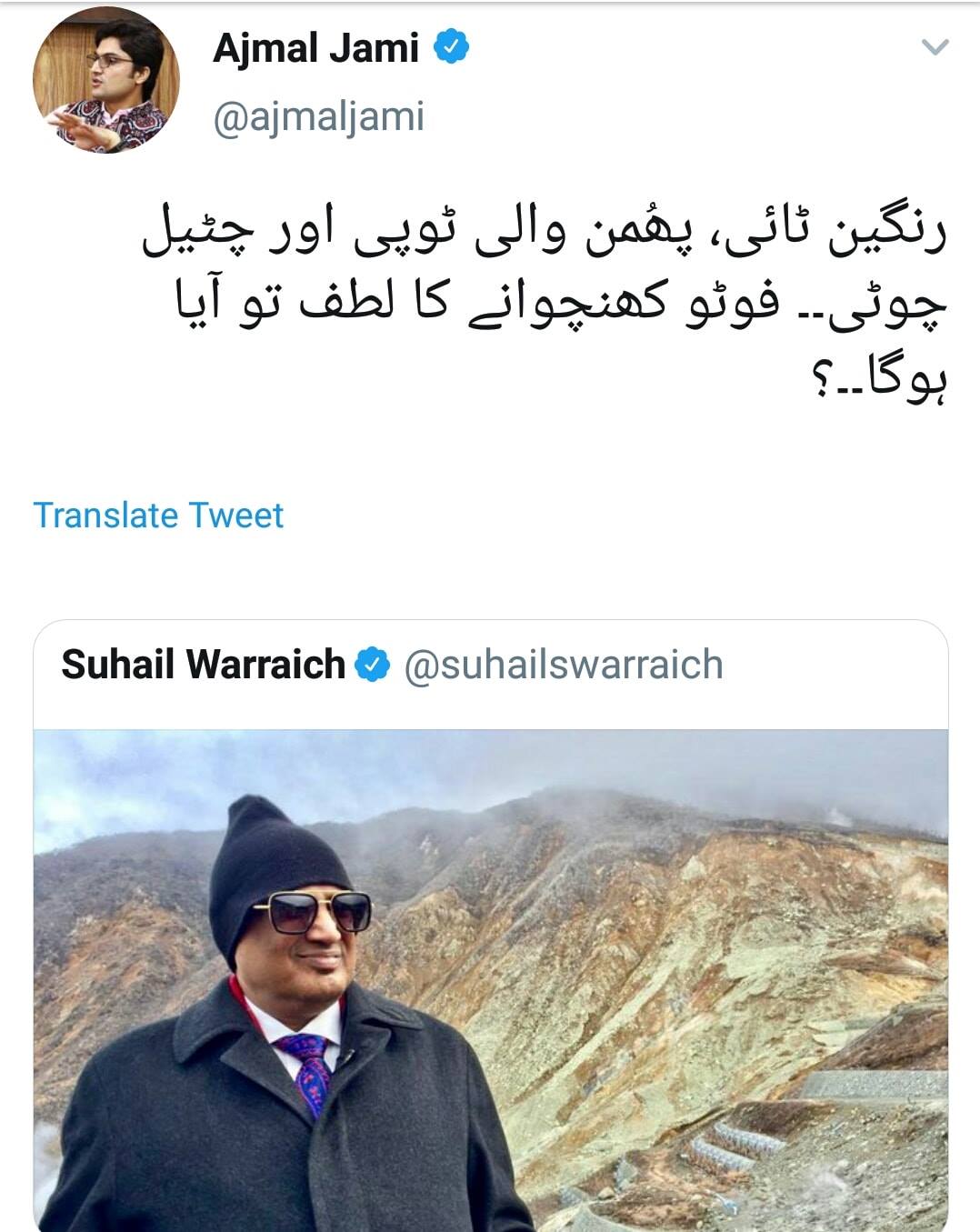Click the sunglasses in the photo
Viewport: 980px width, 1232px height.
coord(311,912)
